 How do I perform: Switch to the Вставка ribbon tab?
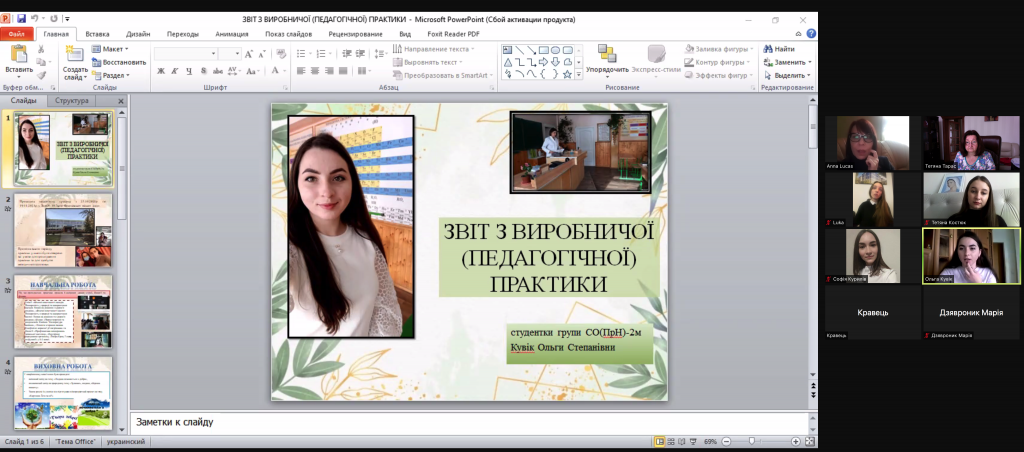(98, 34)
